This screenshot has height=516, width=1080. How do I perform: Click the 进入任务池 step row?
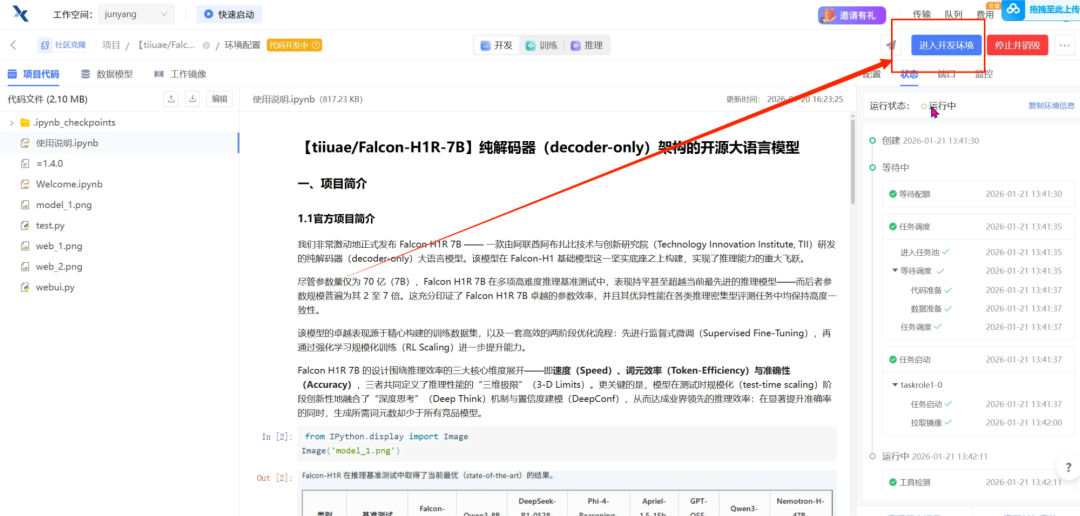click(x=981, y=252)
